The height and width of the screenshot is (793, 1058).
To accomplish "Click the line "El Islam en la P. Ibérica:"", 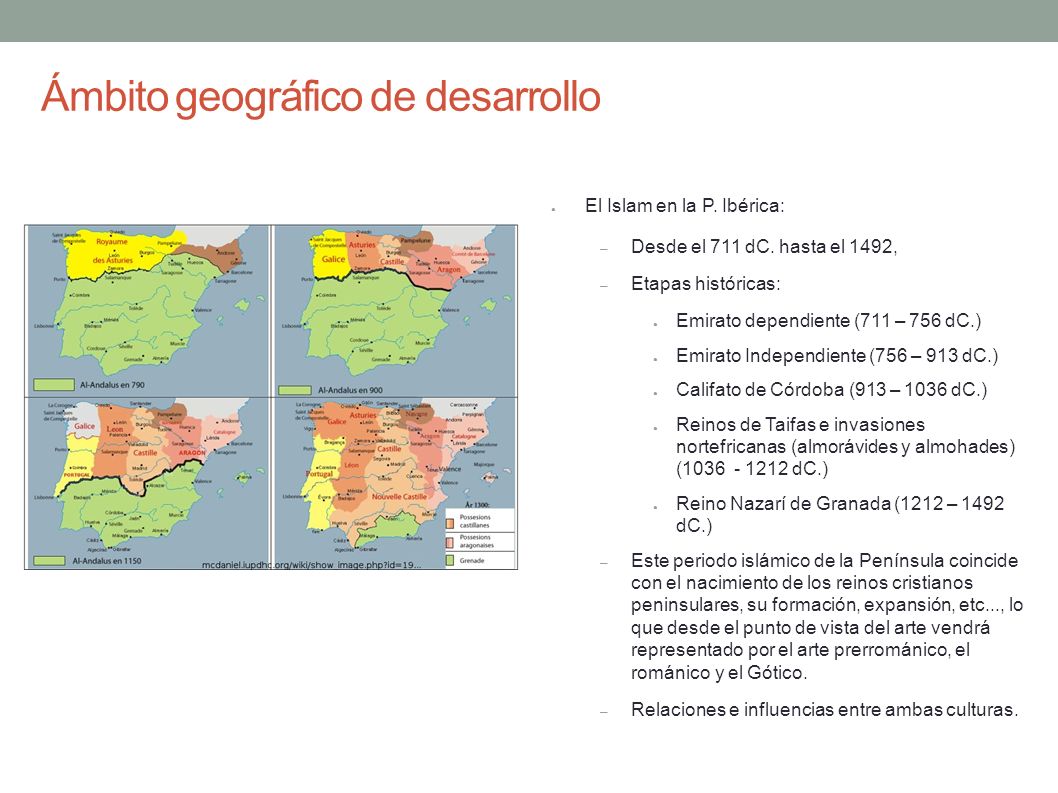I will click(x=684, y=206).
